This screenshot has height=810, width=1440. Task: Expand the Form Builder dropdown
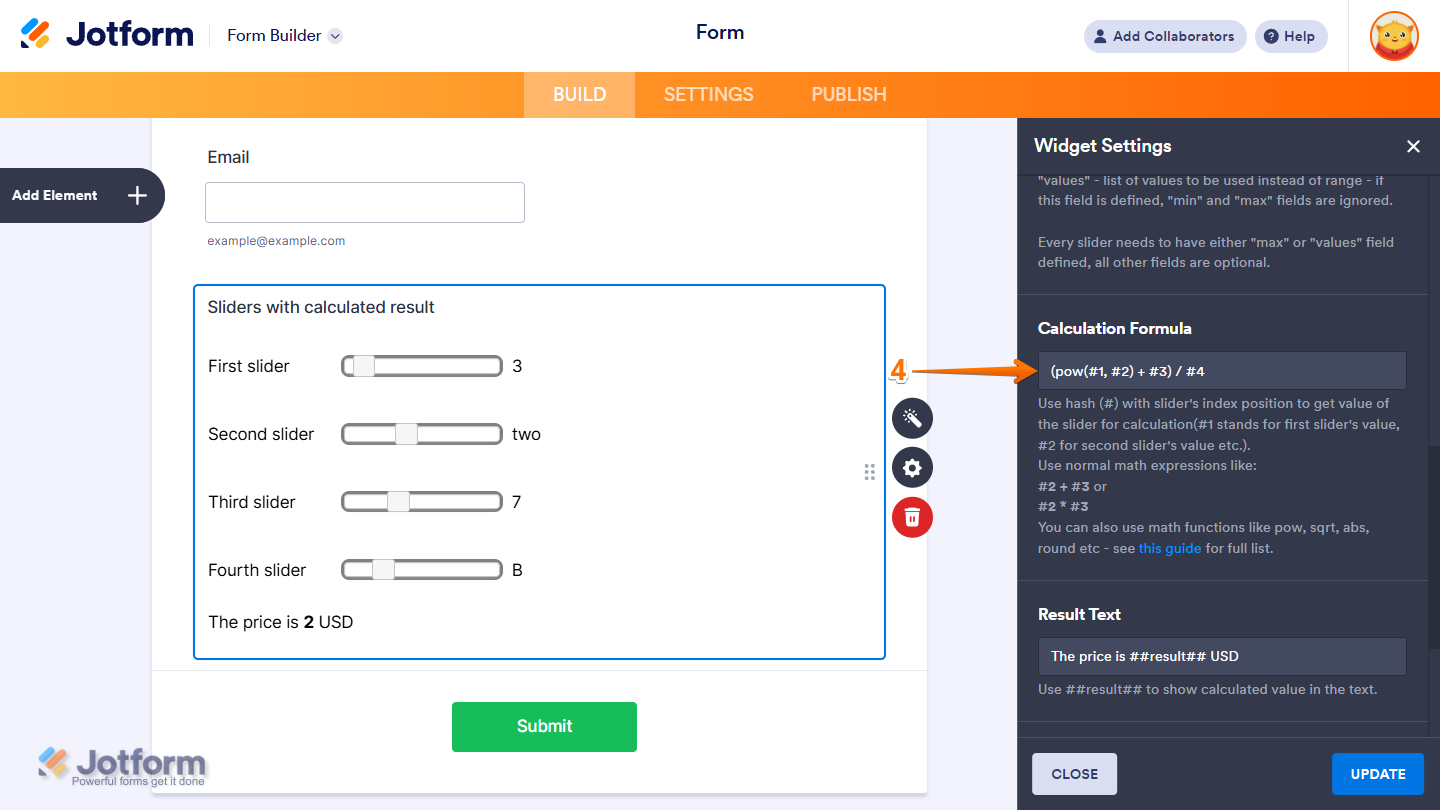[283, 35]
